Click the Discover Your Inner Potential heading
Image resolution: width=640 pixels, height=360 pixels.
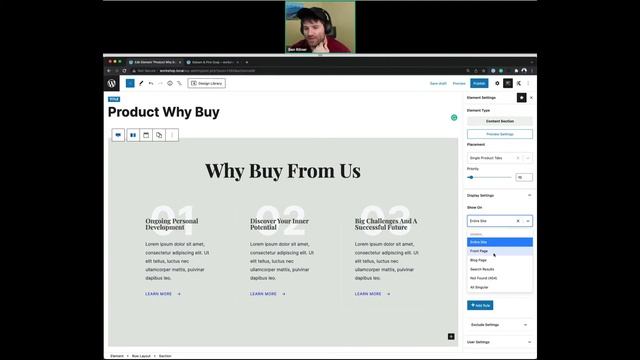pos(279,224)
